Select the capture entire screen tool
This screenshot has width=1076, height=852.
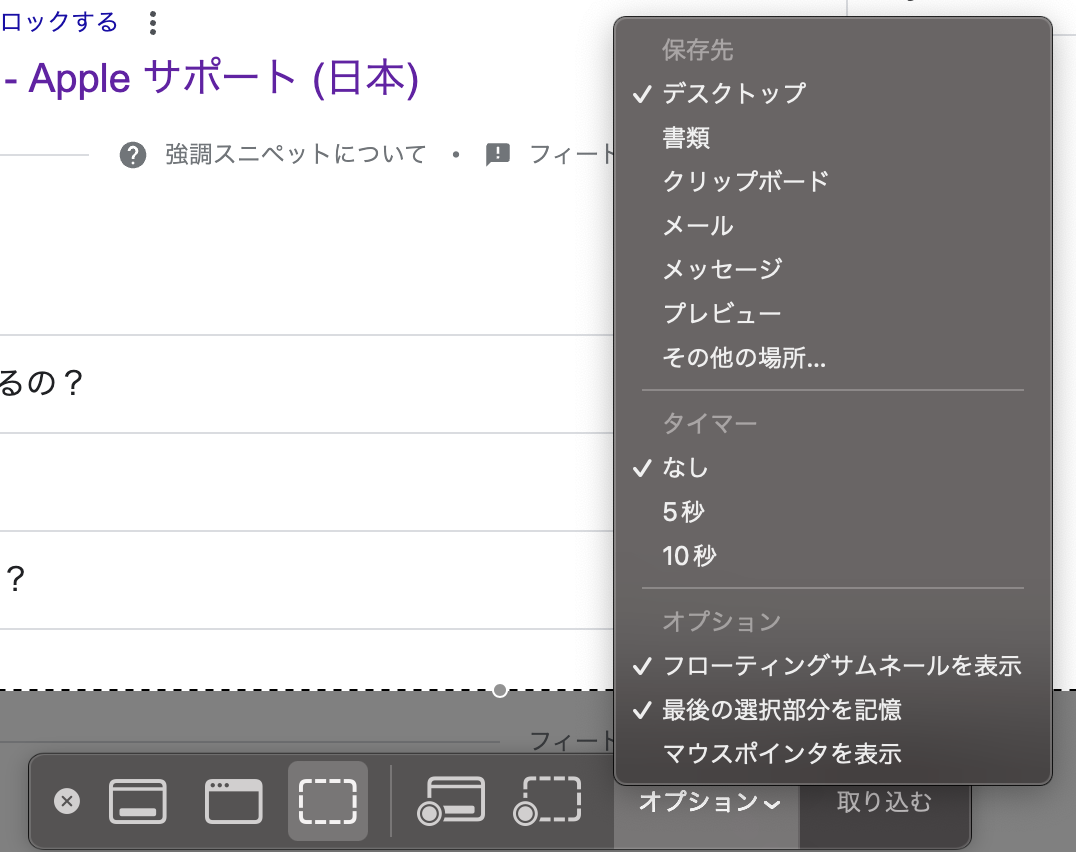click(138, 799)
